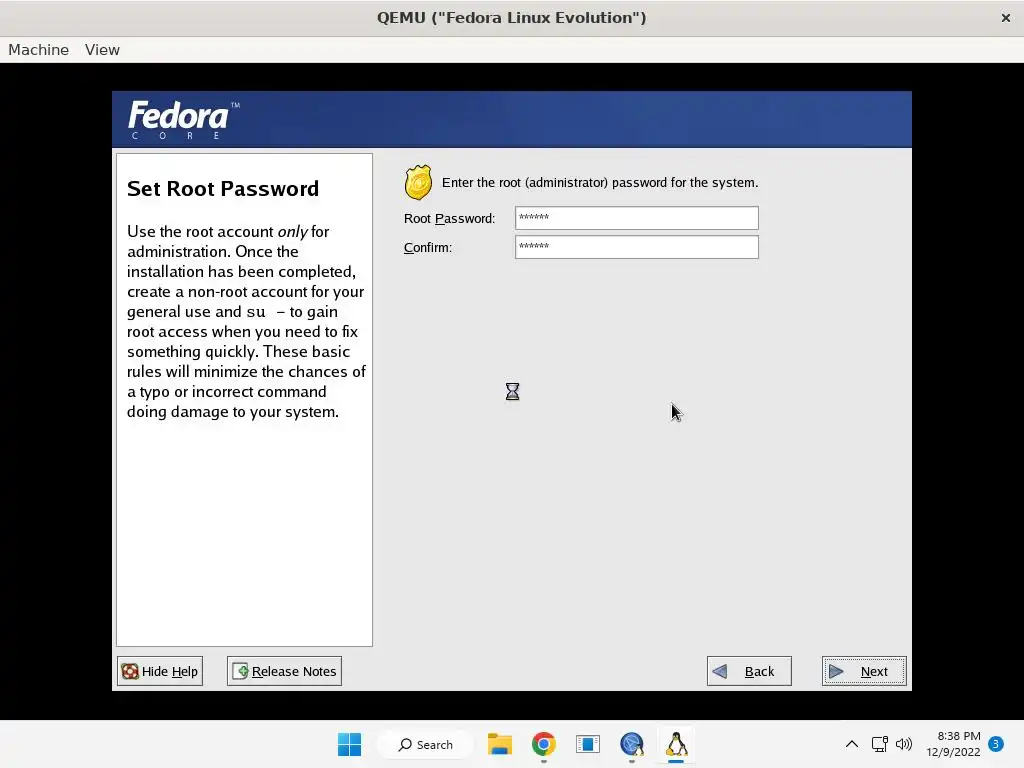Open the Machine menu
1024x768 pixels.
39,50
